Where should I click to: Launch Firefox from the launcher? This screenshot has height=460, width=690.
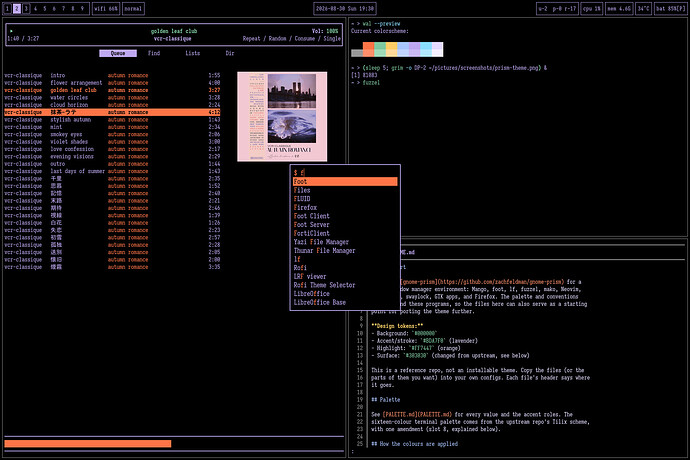point(345,207)
